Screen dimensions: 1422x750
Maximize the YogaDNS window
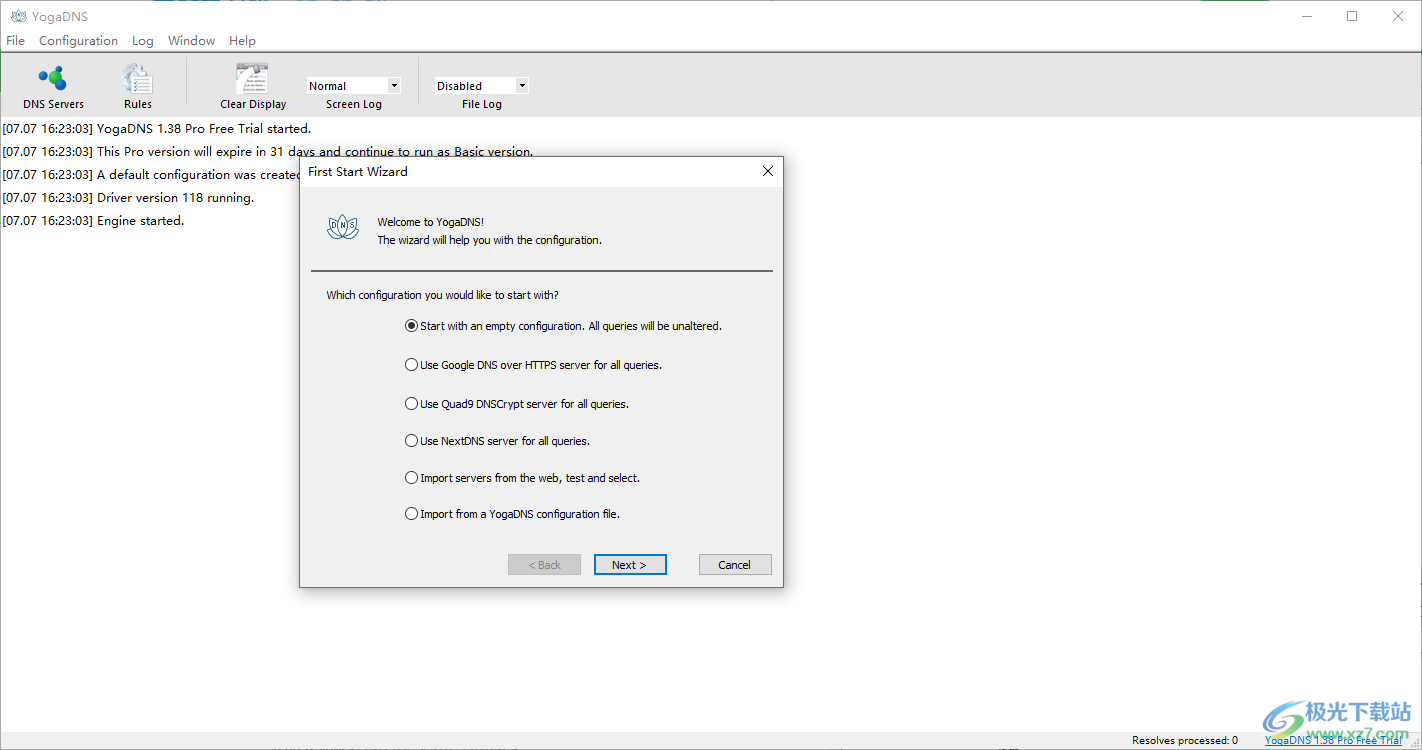point(1352,16)
